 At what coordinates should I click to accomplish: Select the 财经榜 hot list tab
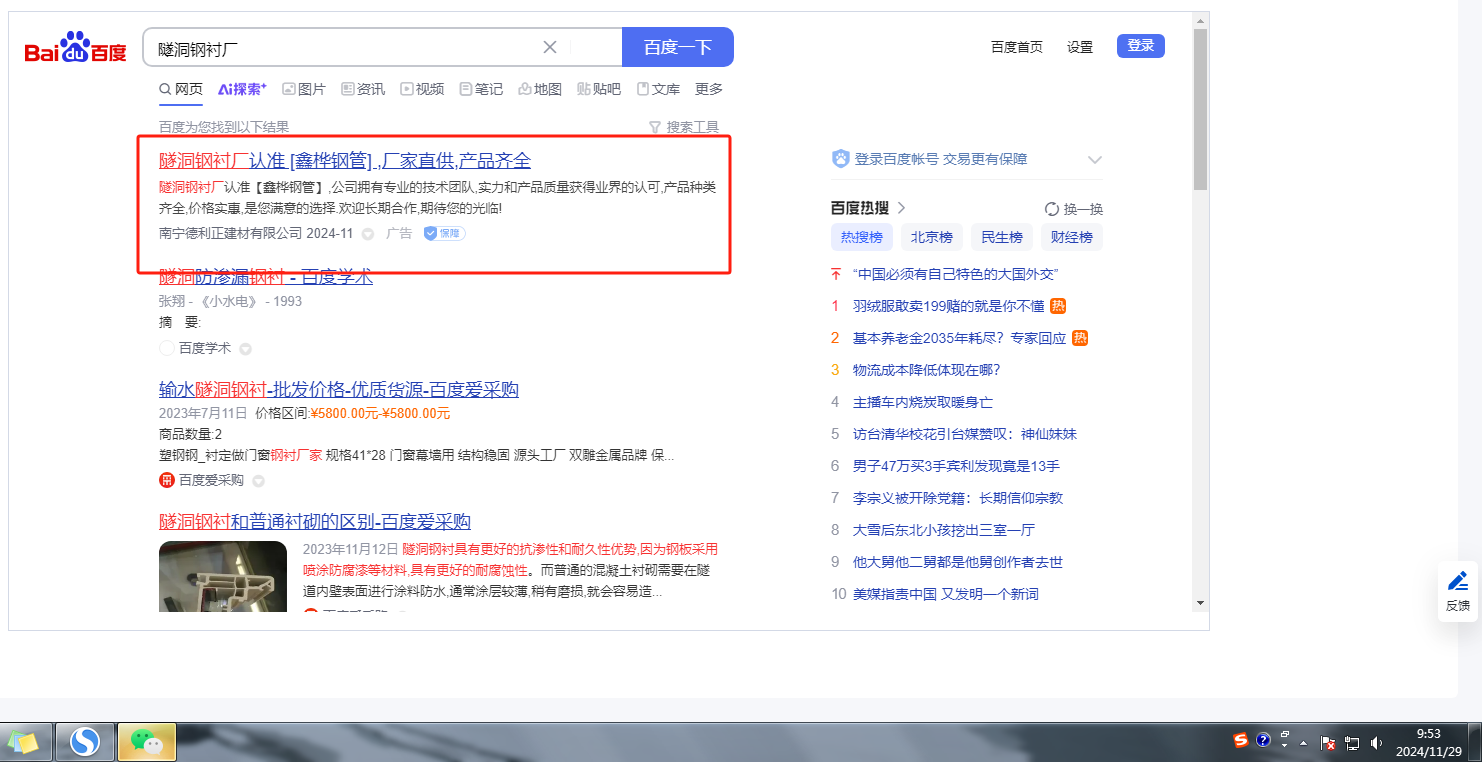(x=1072, y=237)
